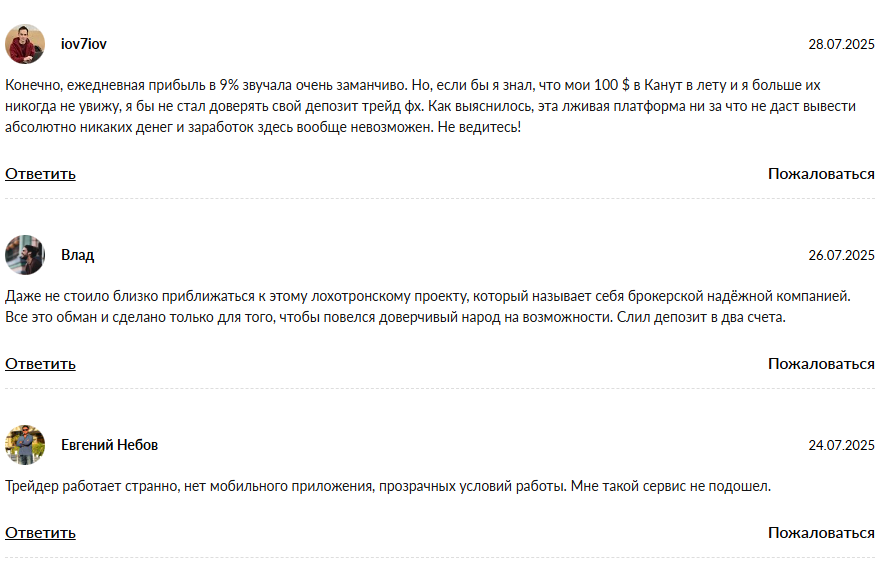Viewport: 884px width, 586px height.
Task: Open the Евгений Небов author name
Action: 109,445
